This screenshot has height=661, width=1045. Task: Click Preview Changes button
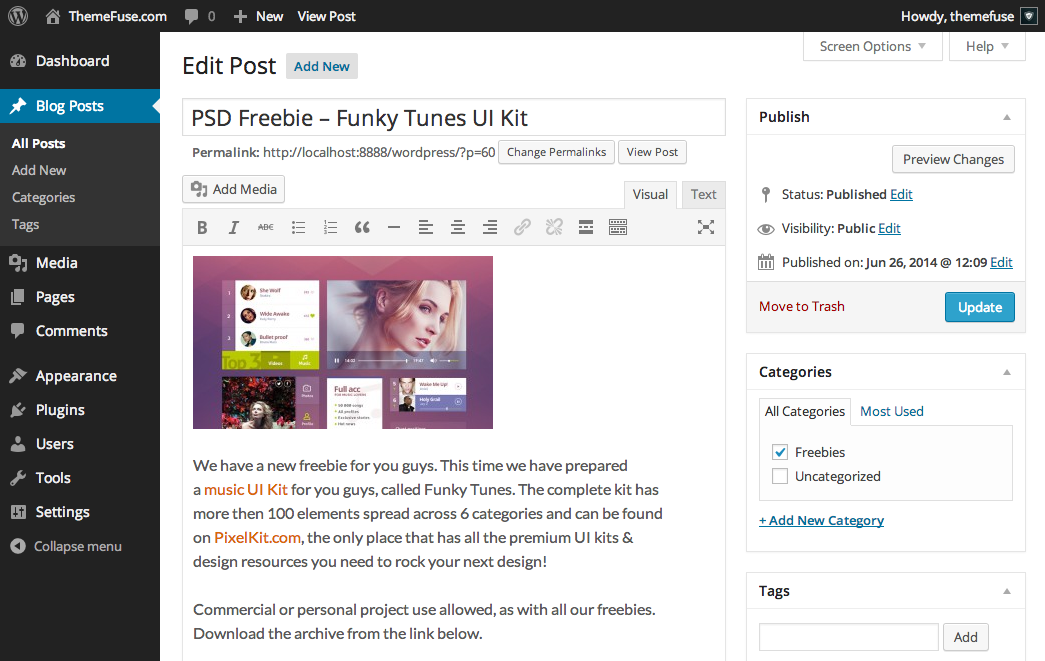point(953,159)
